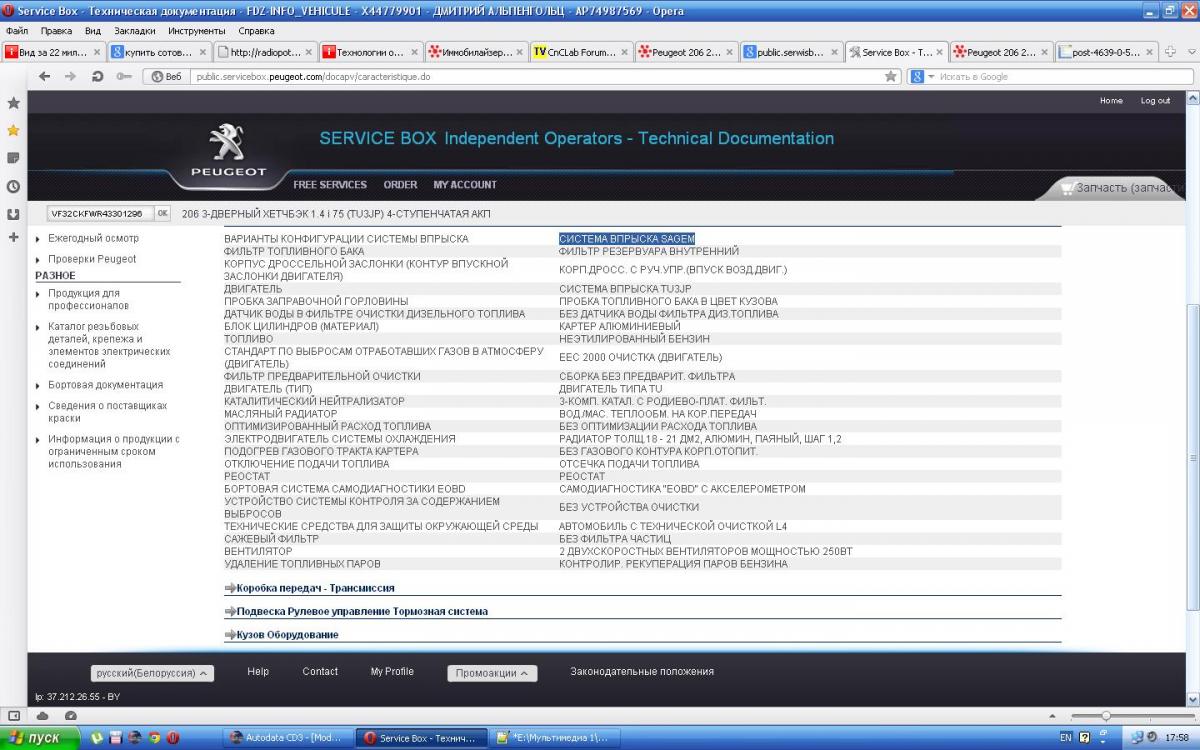Click the VIN number input field

[x=98, y=214]
